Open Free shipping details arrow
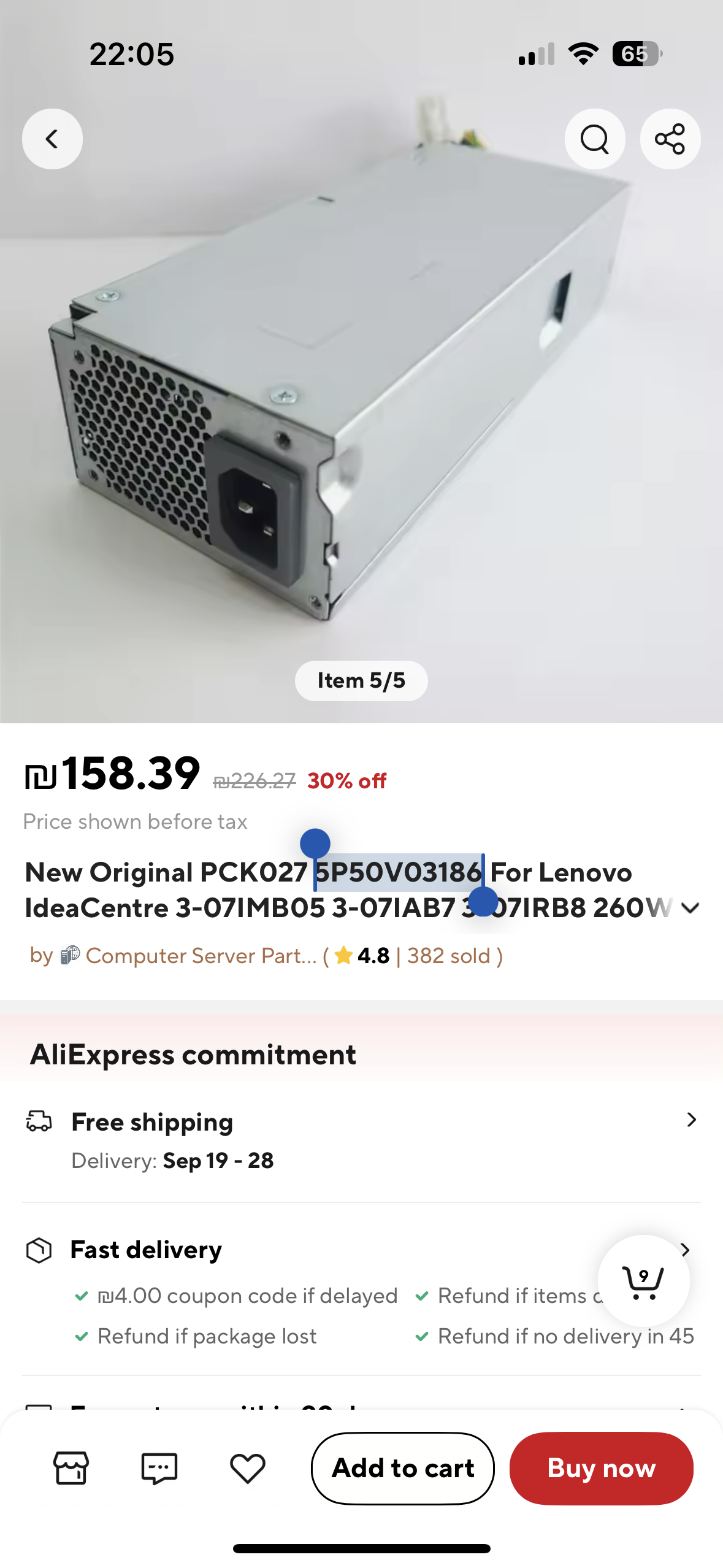This screenshot has width=723, height=1568. [x=691, y=1120]
